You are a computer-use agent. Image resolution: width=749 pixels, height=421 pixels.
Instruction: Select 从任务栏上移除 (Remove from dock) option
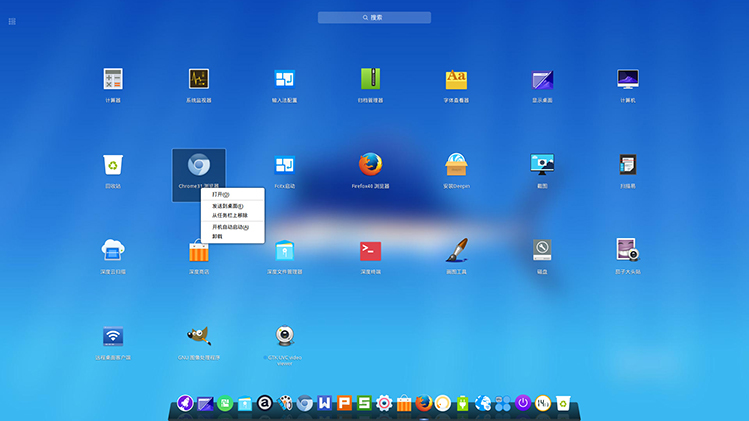(x=229, y=215)
